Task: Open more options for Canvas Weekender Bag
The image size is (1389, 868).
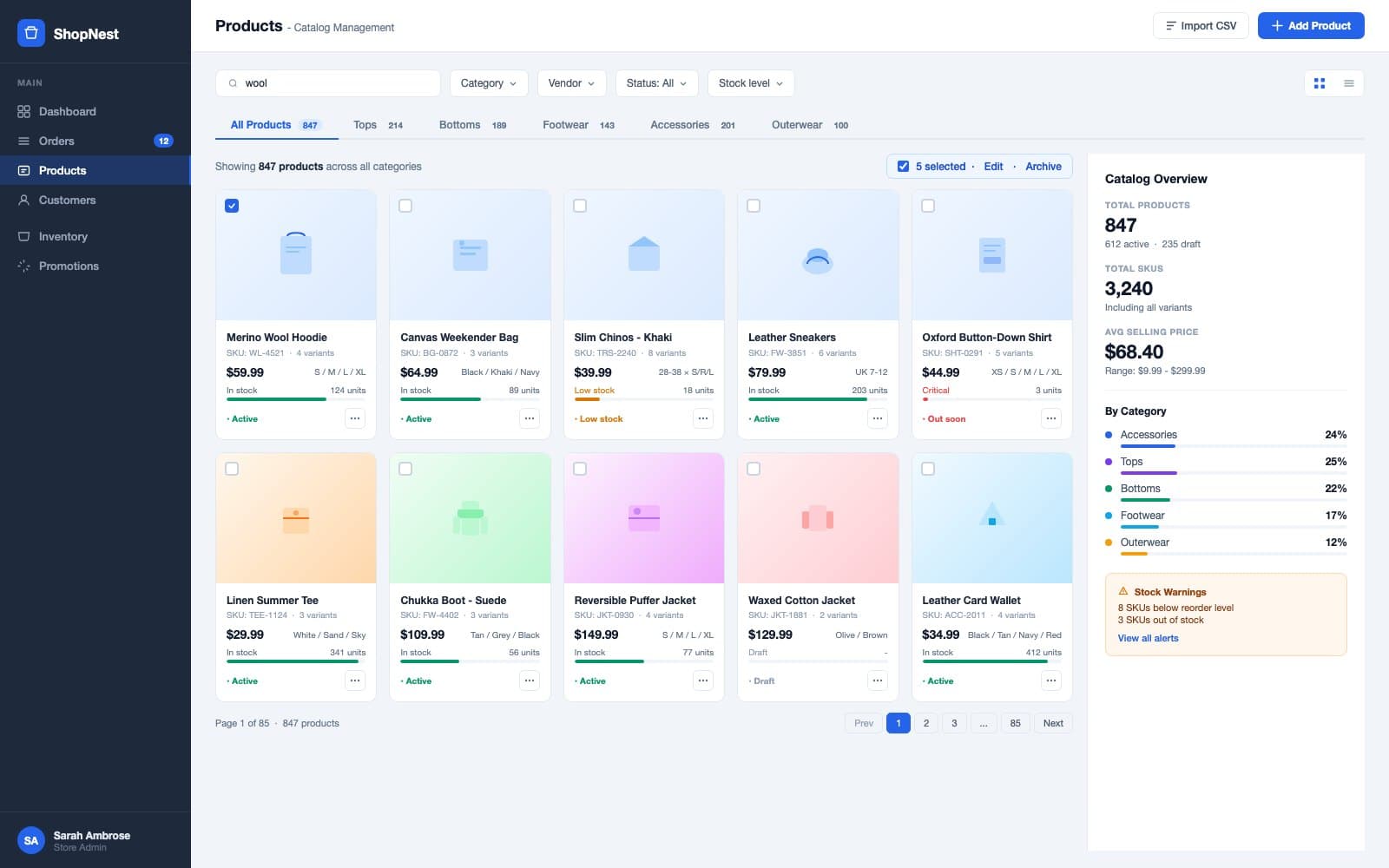Action: pos(530,418)
